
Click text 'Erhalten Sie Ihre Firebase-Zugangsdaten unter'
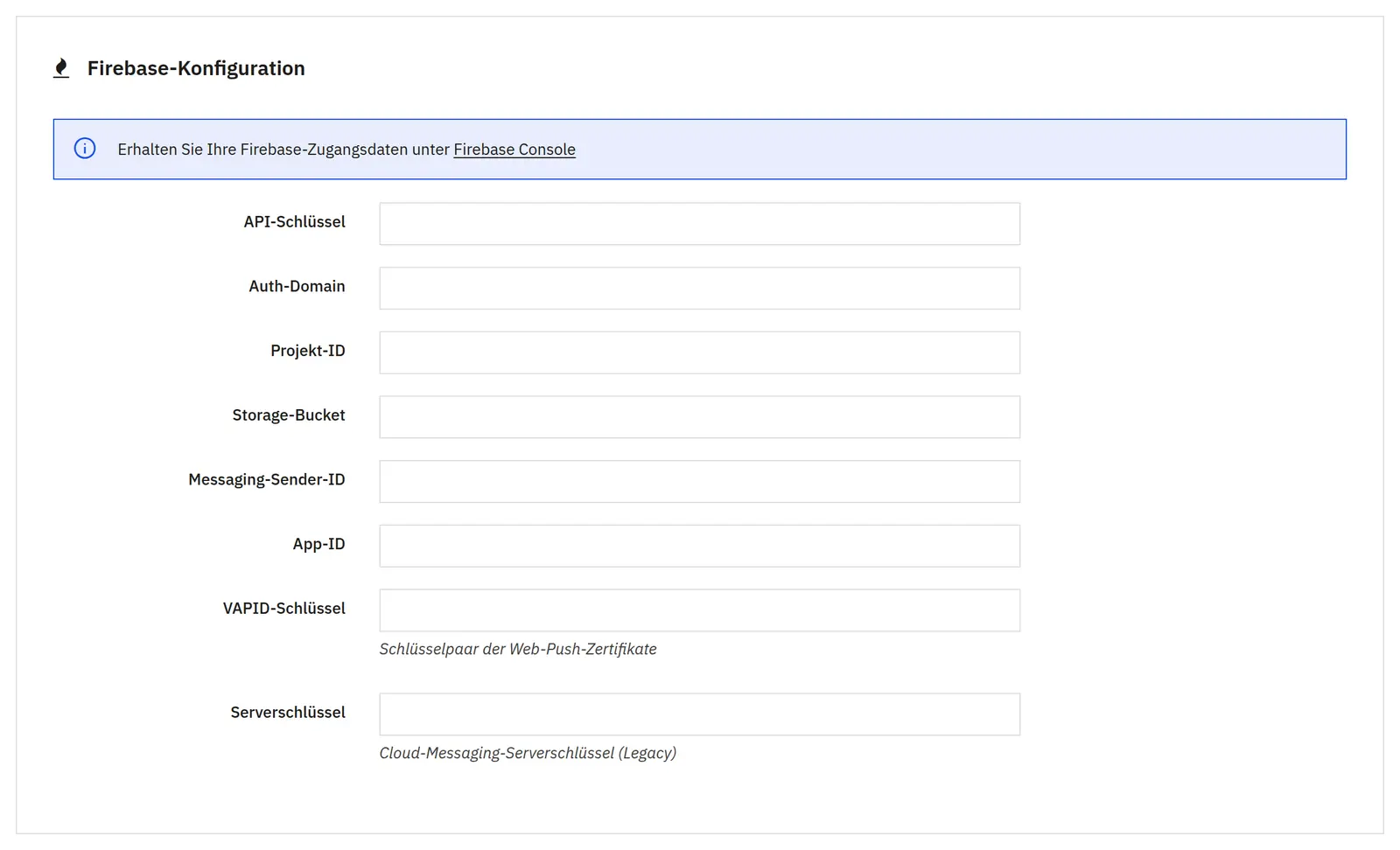click(283, 150)
